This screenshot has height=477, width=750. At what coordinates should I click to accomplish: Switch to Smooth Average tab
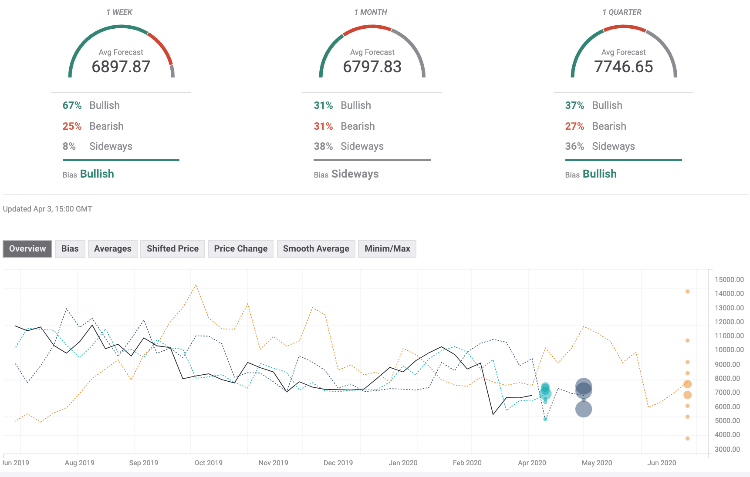(316, 248)
